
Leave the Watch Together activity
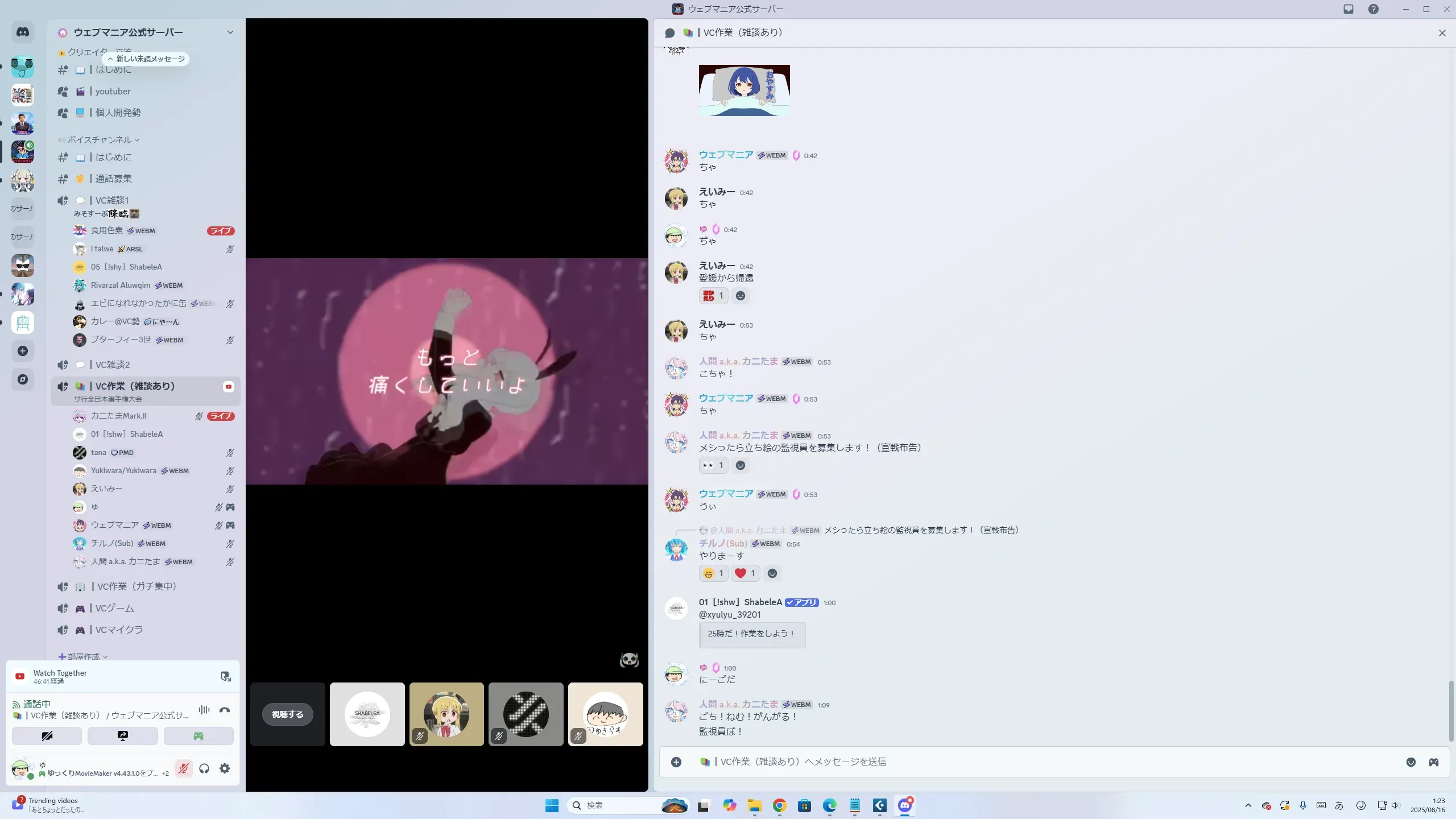point(226,676)
